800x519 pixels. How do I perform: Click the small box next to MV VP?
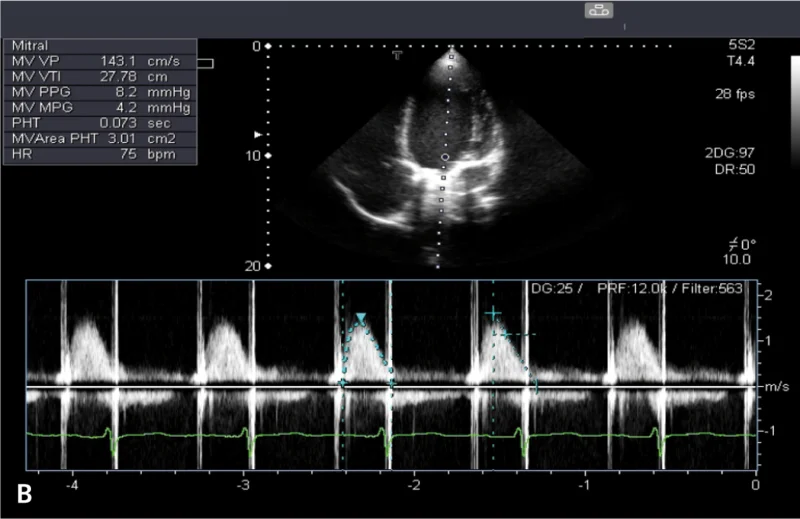[x=205, y=63]
